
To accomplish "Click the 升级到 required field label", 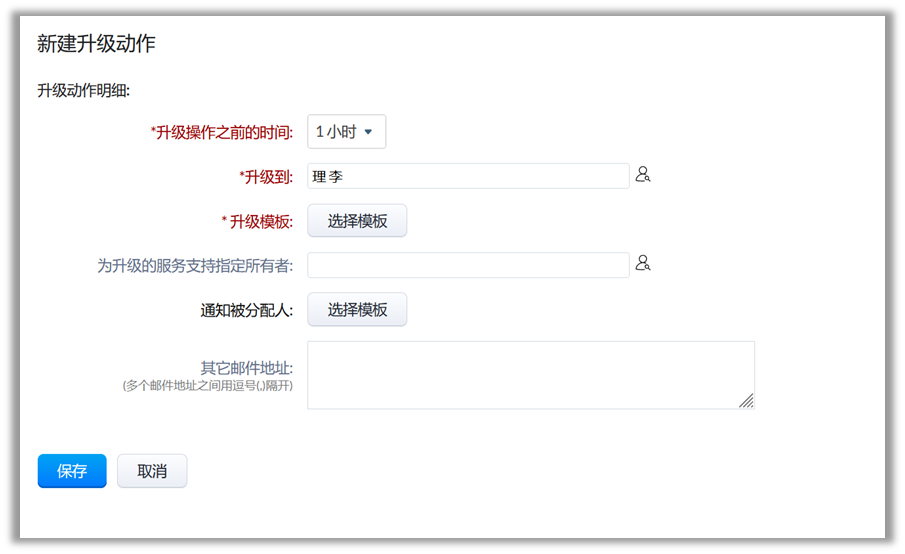I will pos(265,177).
